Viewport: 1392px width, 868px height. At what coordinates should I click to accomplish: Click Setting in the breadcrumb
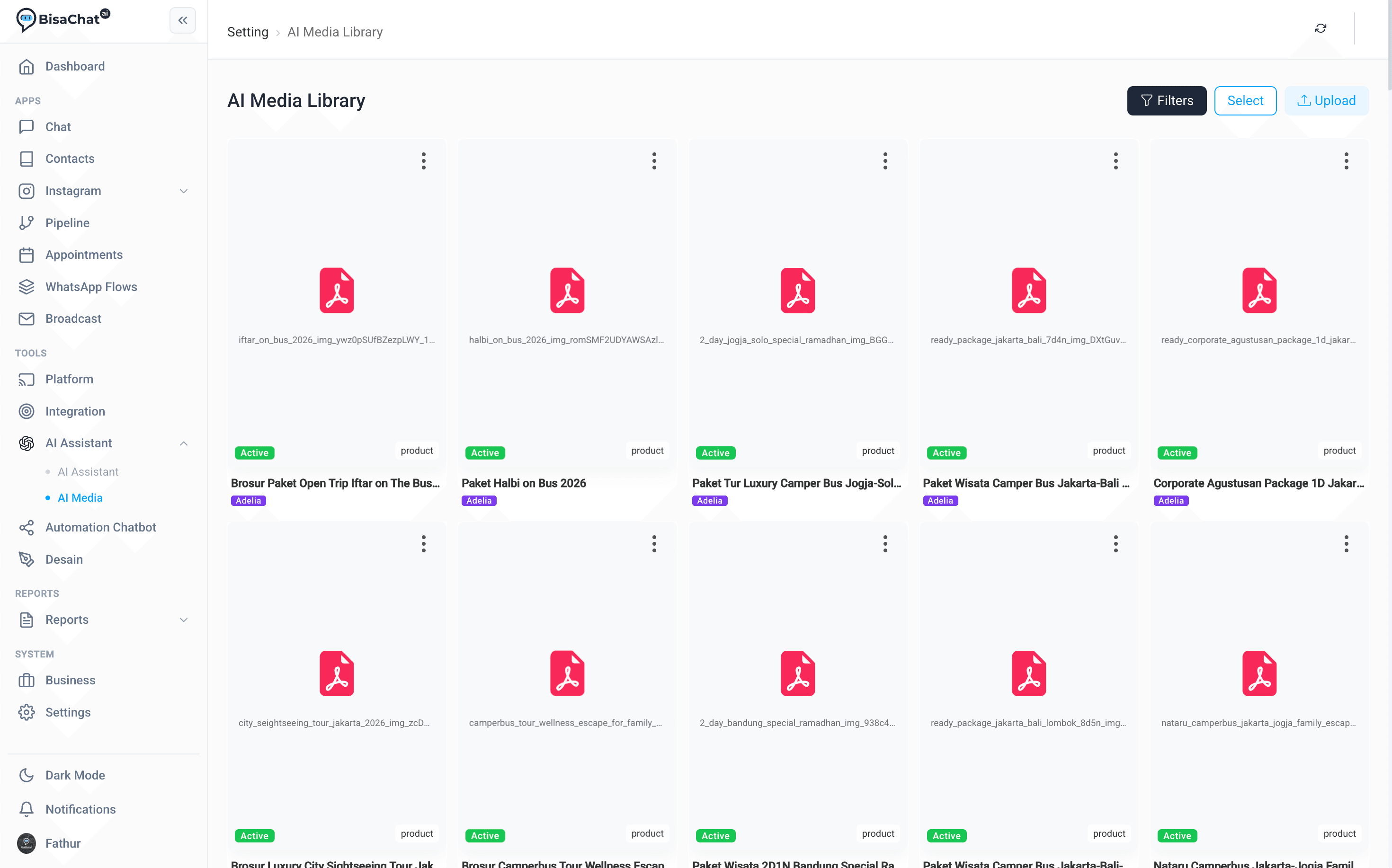(x=248, y=32)
